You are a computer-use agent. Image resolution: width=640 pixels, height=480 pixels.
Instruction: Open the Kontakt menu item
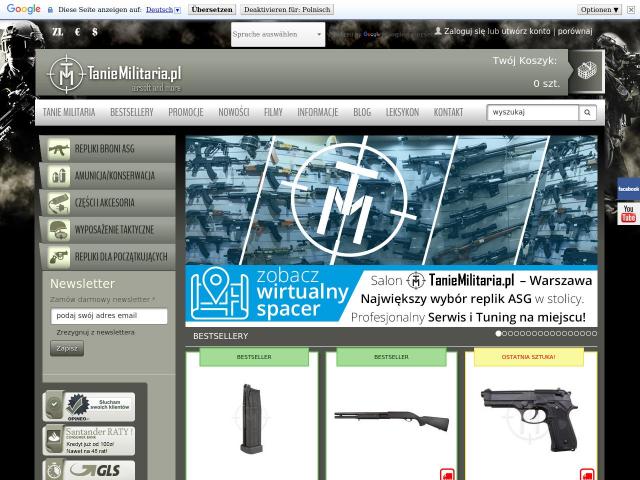(449, 112)
